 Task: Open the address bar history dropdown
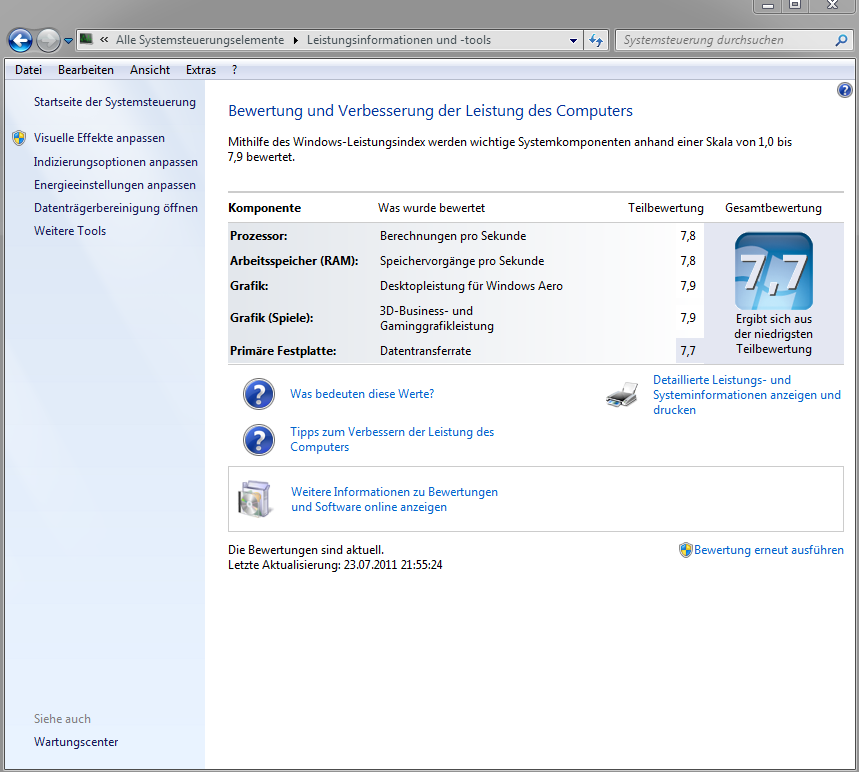(x=573, y=41)
